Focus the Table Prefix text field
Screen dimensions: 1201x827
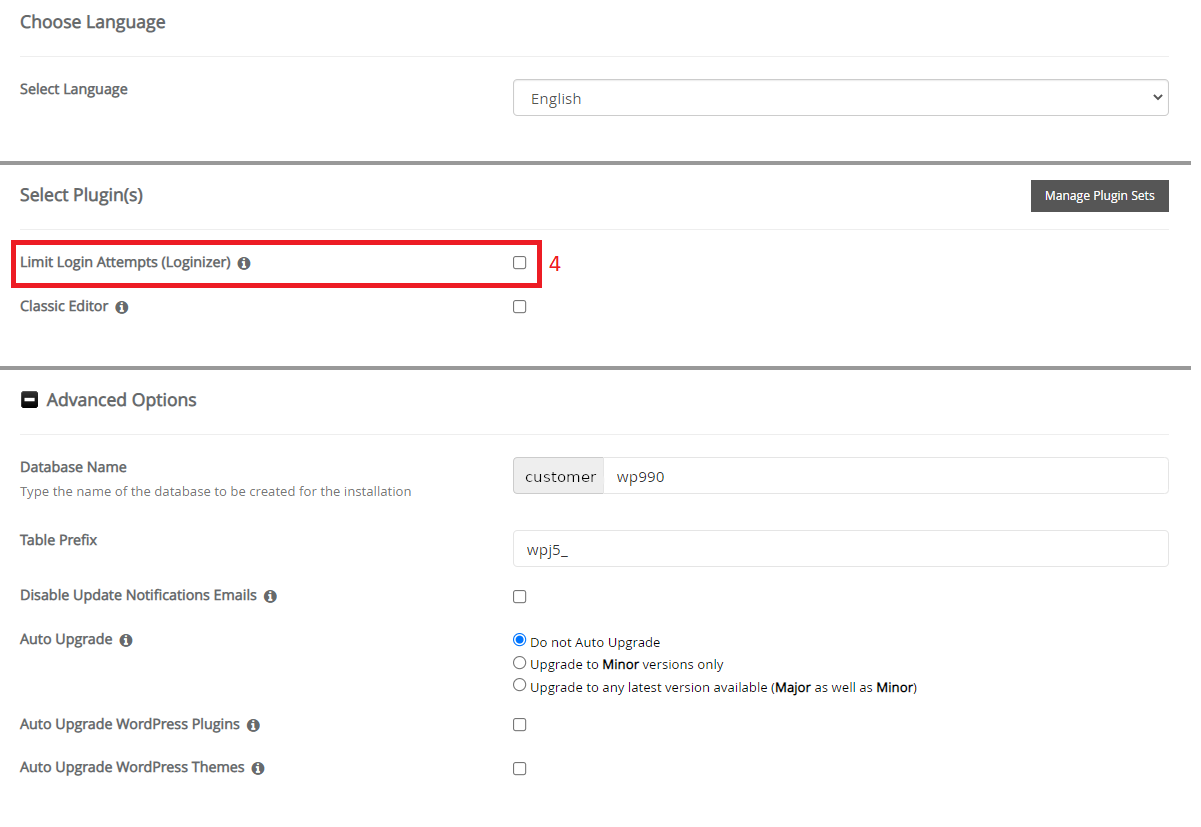840,549
